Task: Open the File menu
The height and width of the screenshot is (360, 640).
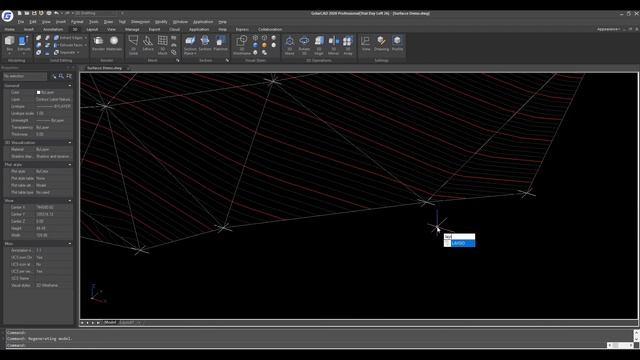Action: coord(20,22)
